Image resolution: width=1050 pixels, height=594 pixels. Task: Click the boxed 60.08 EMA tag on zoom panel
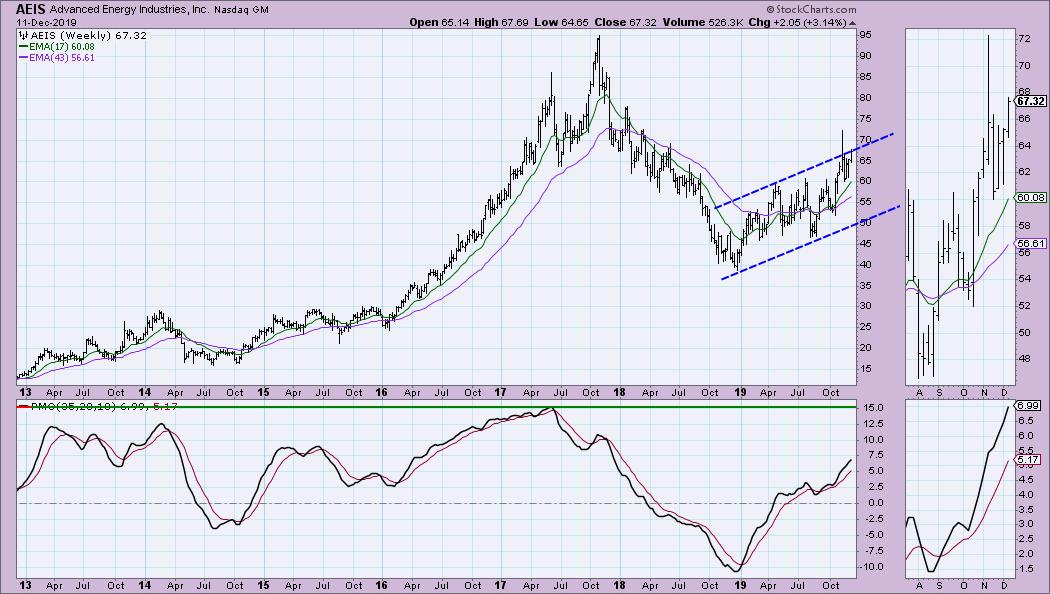point(1031,198)
